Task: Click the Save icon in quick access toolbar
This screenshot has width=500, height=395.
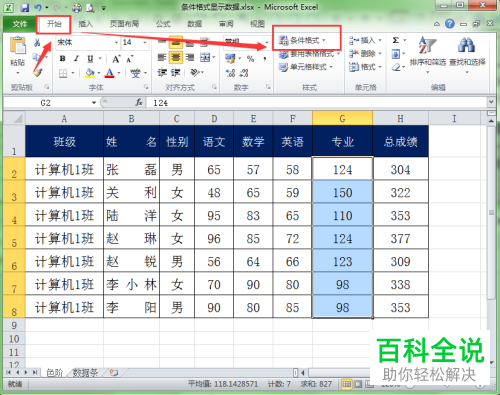Action: (25, 7)
